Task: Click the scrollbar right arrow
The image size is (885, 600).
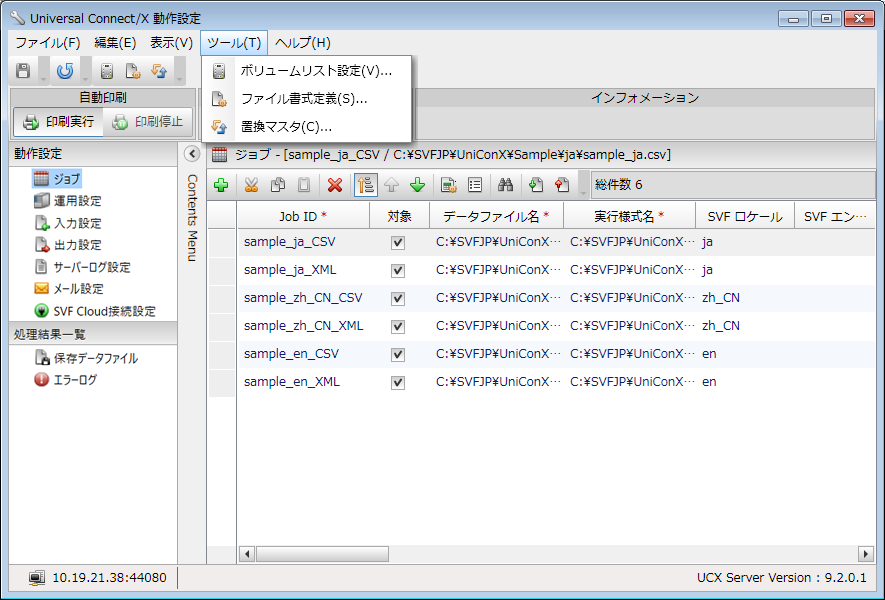Action: pos(865,554)
